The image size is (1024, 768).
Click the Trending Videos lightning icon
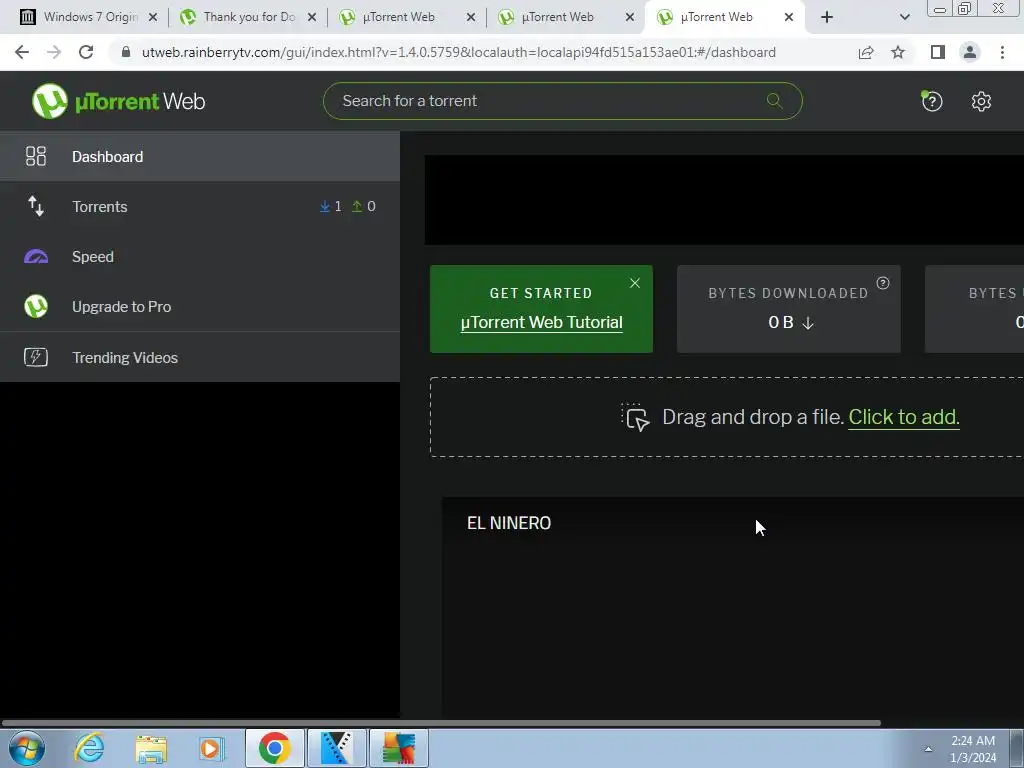click(x=36, y=357)
